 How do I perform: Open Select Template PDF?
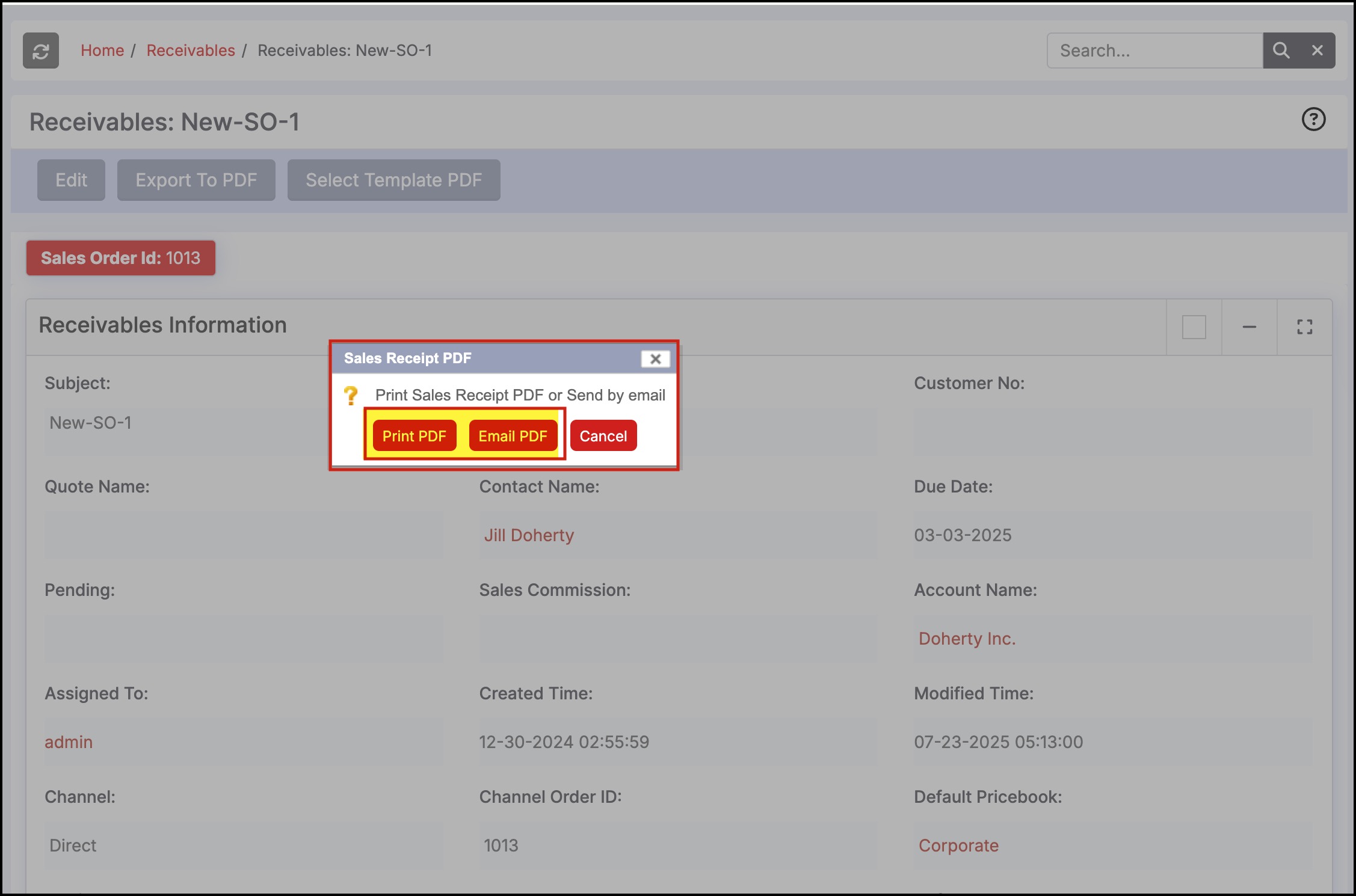[x=393, y=180]
